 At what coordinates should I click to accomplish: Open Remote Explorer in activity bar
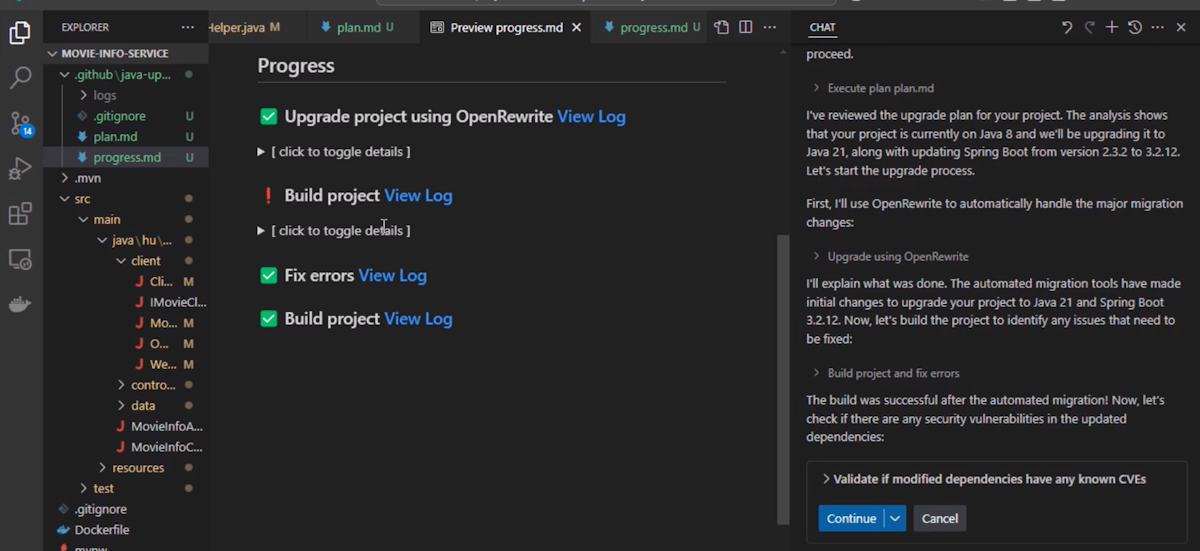pyautogui.click(x=20, y=260)
